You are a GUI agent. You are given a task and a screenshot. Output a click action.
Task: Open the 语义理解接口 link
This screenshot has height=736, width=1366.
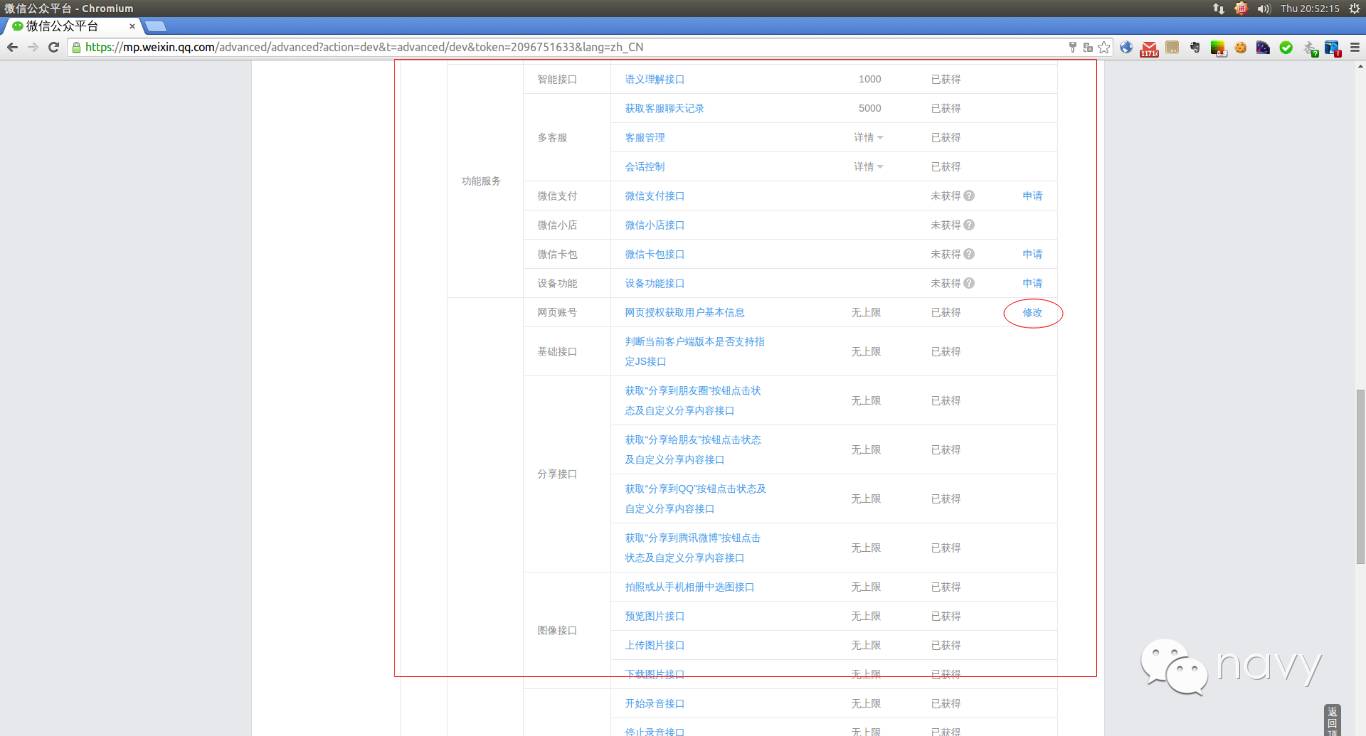(655, 79)
